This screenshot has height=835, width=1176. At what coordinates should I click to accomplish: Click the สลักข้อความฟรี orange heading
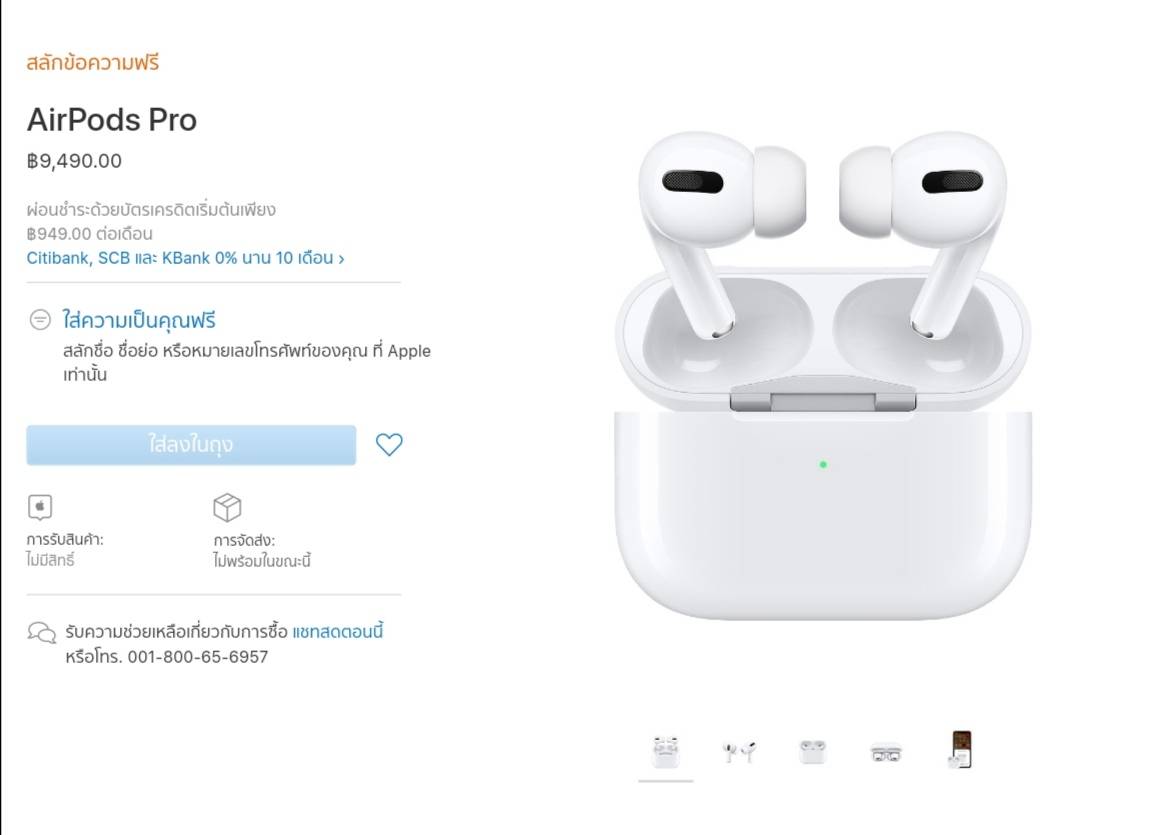click(x=93, y=63)
